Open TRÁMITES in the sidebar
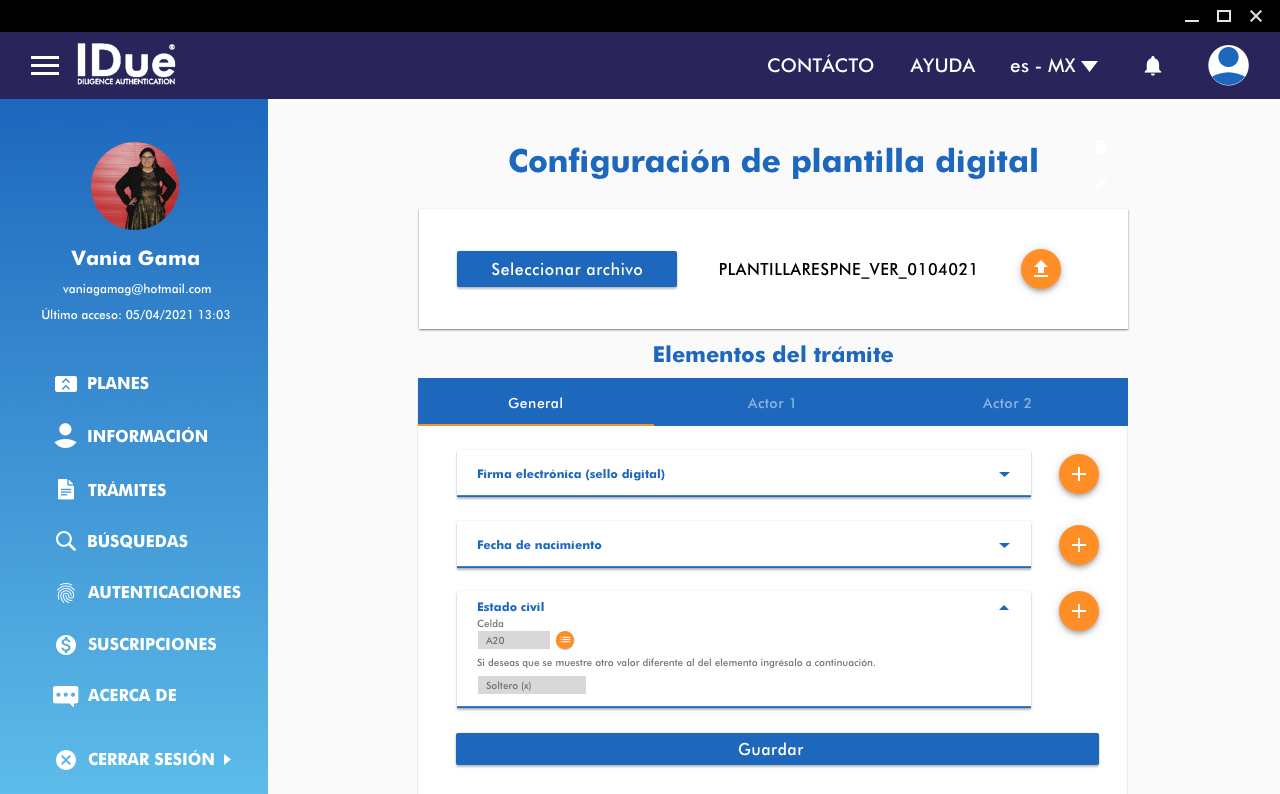Viewport: 1280px width, 794px height. click(x=126, y=490)
